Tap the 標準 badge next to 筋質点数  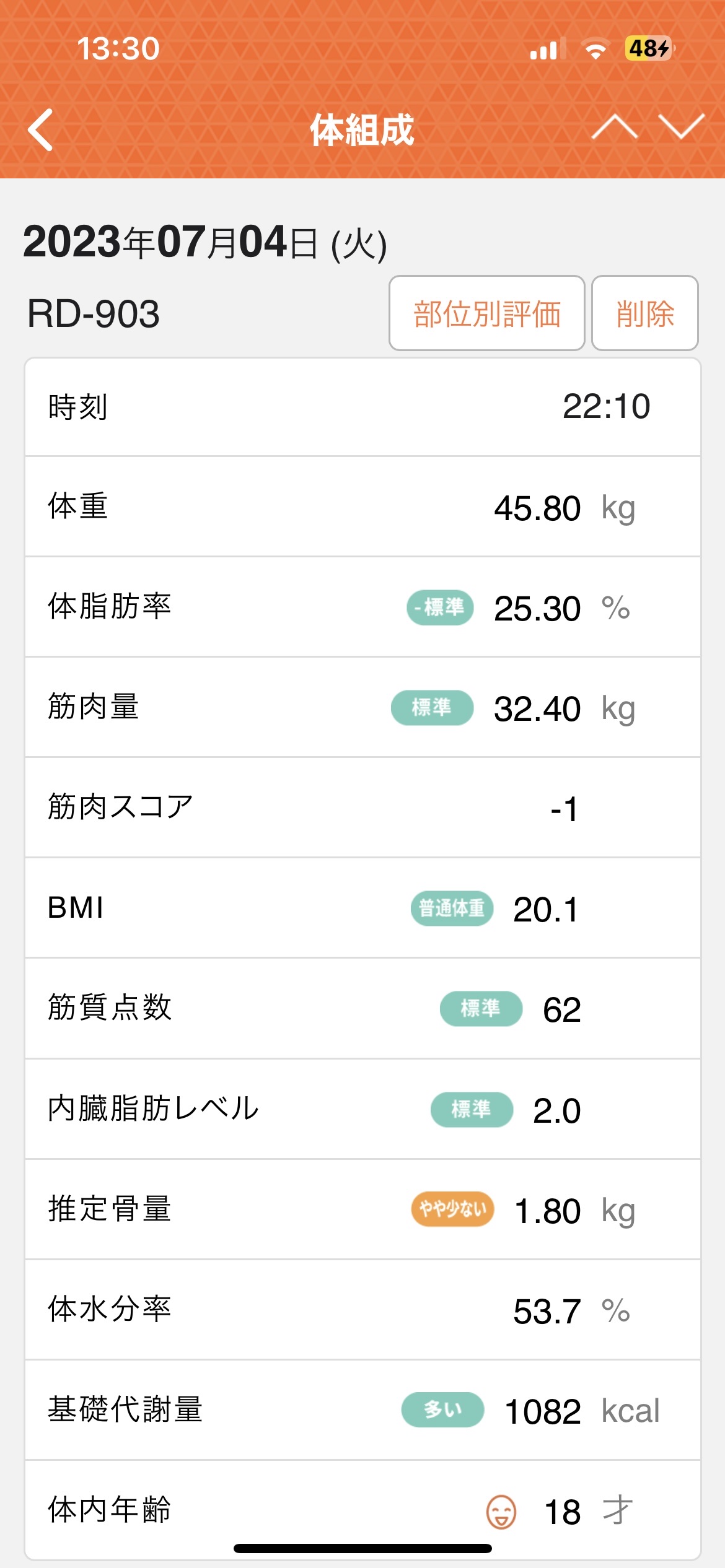(481, 1008)
